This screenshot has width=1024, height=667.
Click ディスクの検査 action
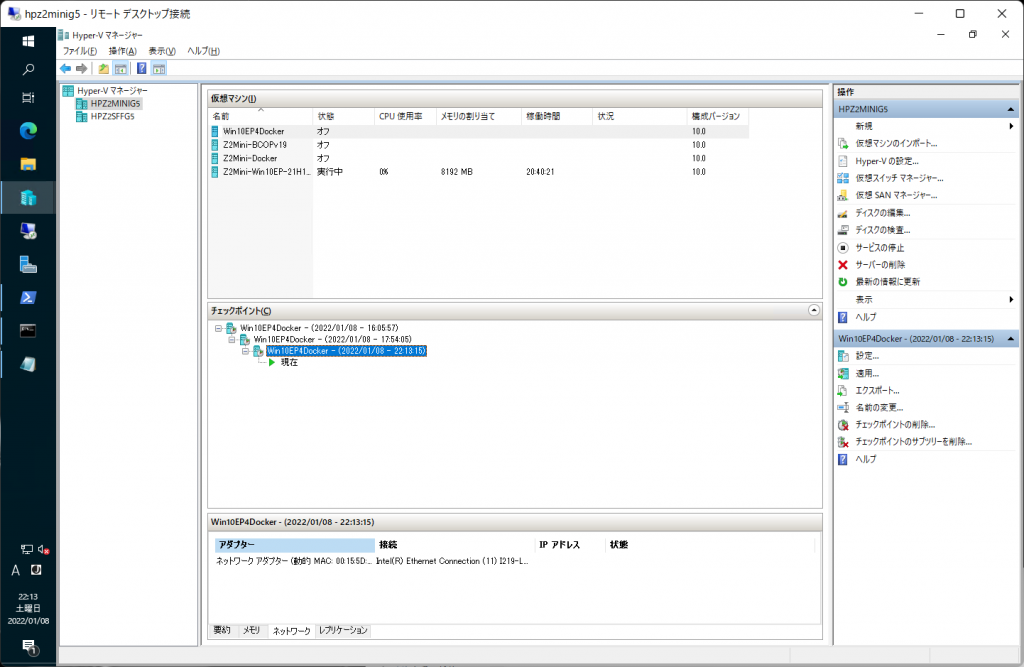pos(882,230)
